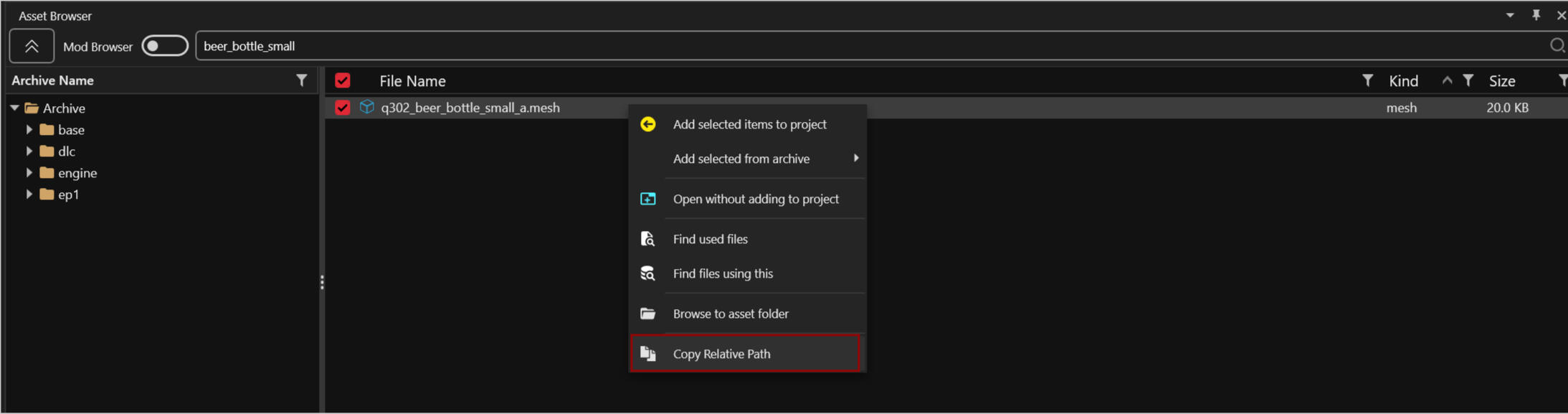Screen dimensions: 1568x414
Task: Click the mesh cube icon beside the file
Action: (367, 108)
